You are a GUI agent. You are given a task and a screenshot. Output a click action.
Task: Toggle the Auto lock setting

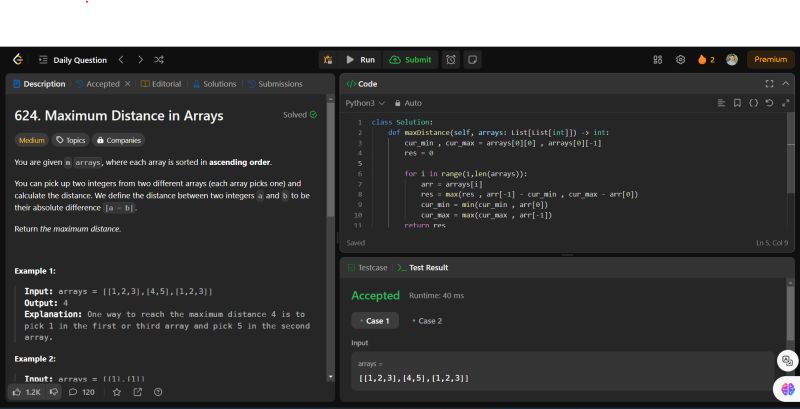(408, 103)
